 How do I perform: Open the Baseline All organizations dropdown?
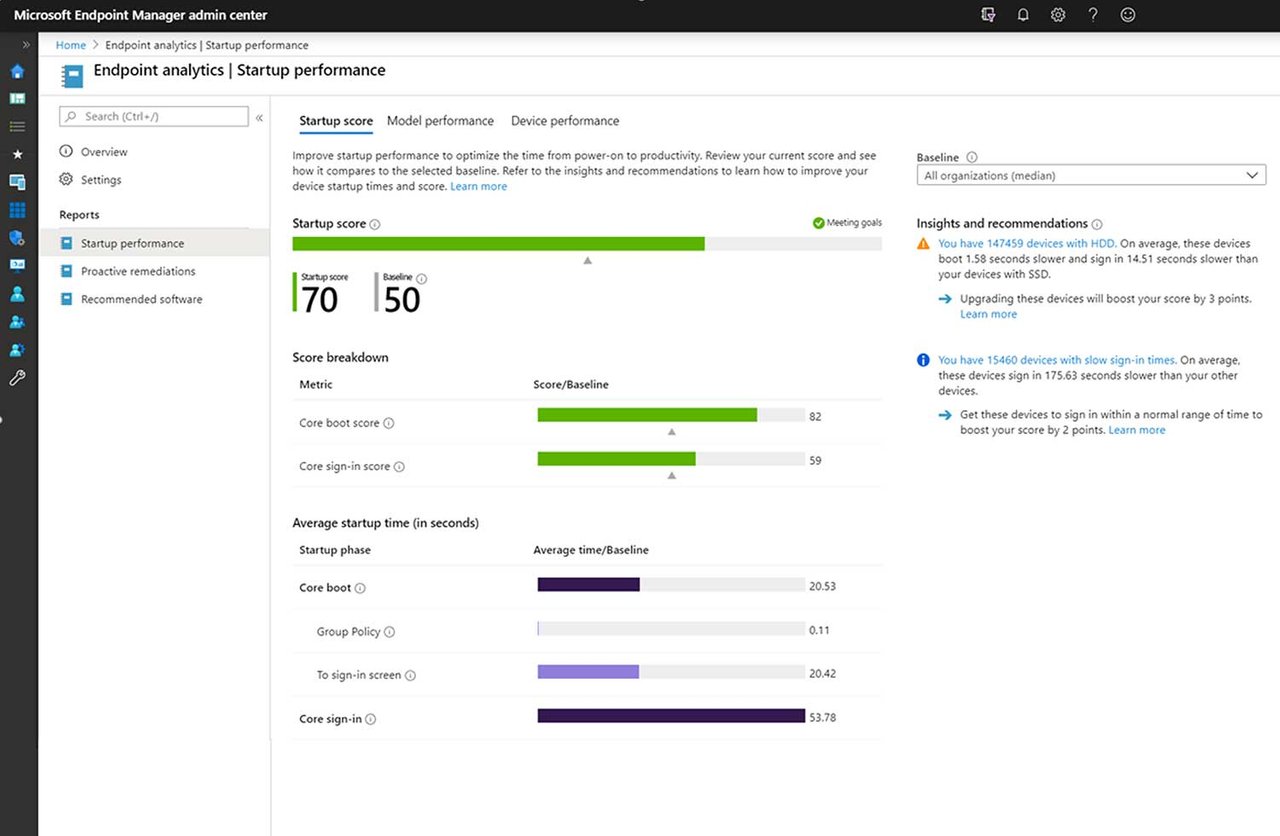point(1091,175)
